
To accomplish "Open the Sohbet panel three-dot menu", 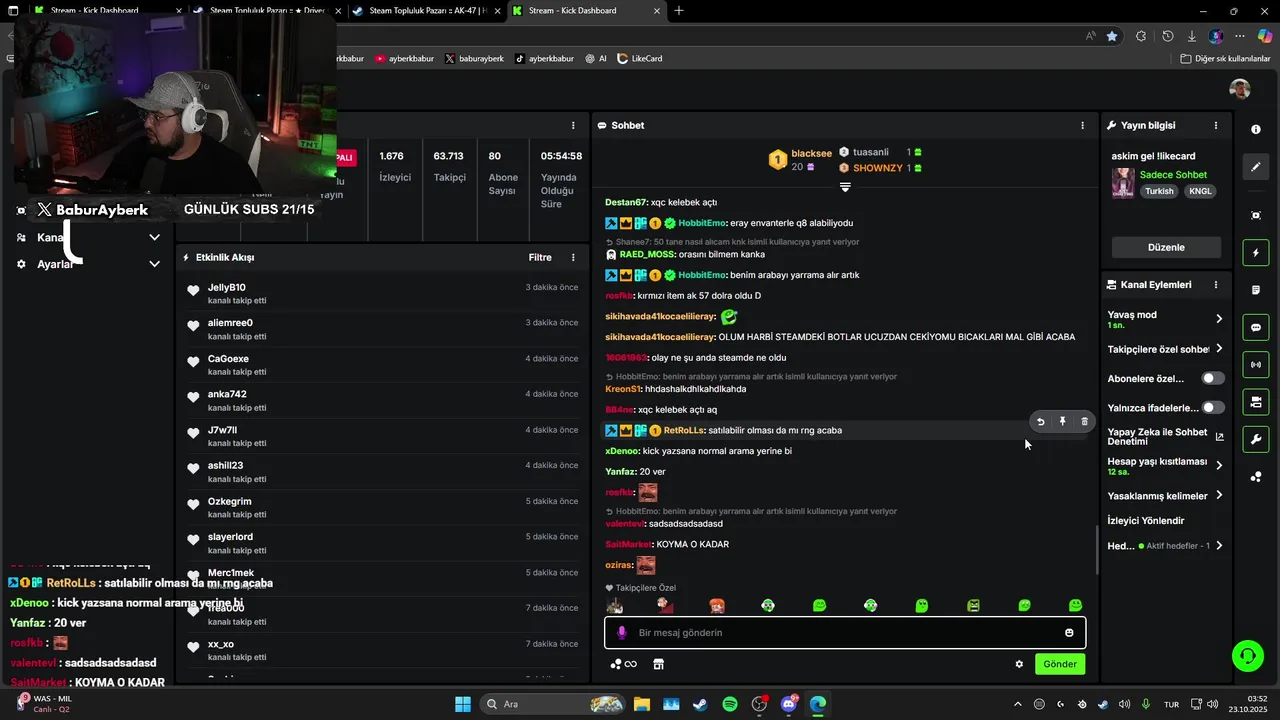I will [x=1082, y=126].
